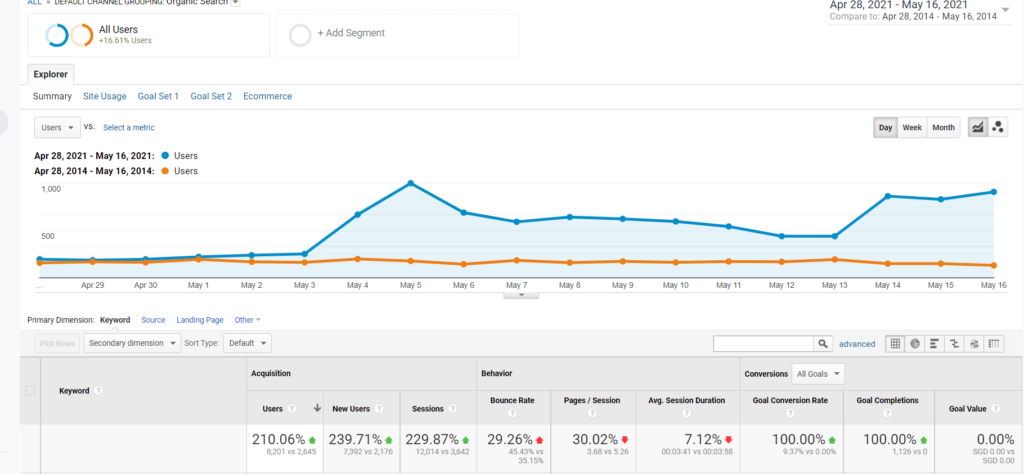Select the Comparison view icon
This screenshot has height=474, width=1024.
[x=954, y=343]
